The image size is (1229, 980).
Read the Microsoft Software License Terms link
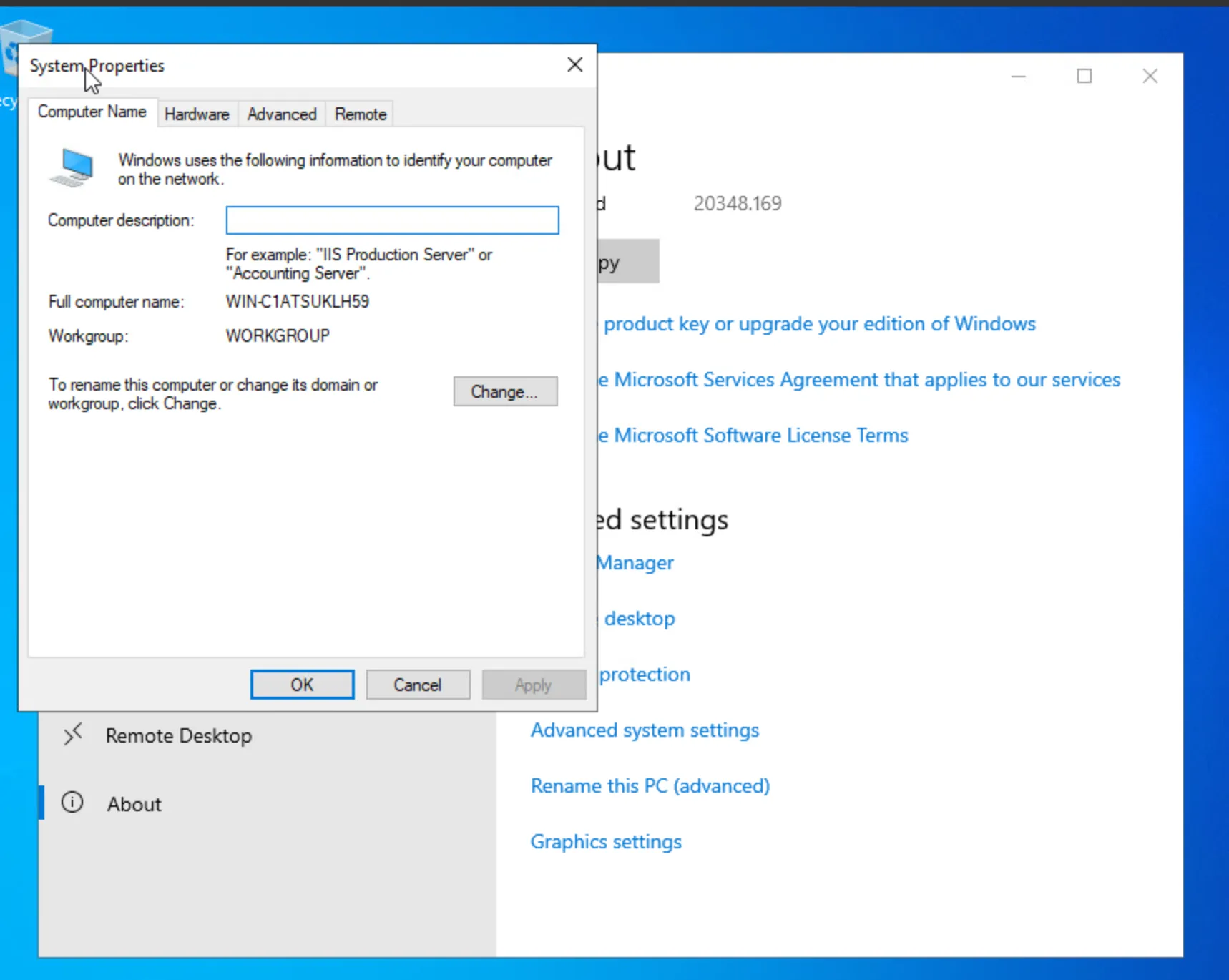(x=760, y=436)
